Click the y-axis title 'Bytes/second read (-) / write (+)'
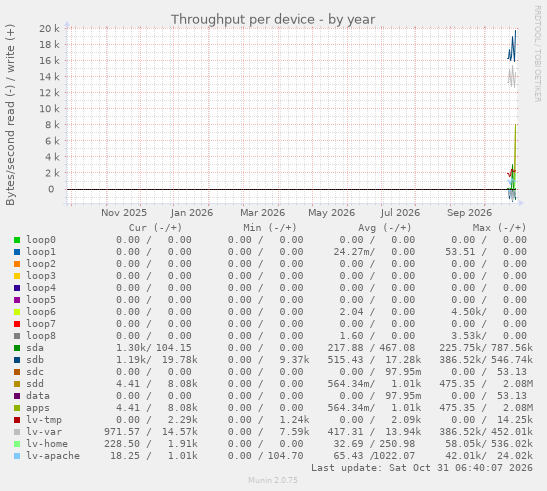 coord(10,115)
